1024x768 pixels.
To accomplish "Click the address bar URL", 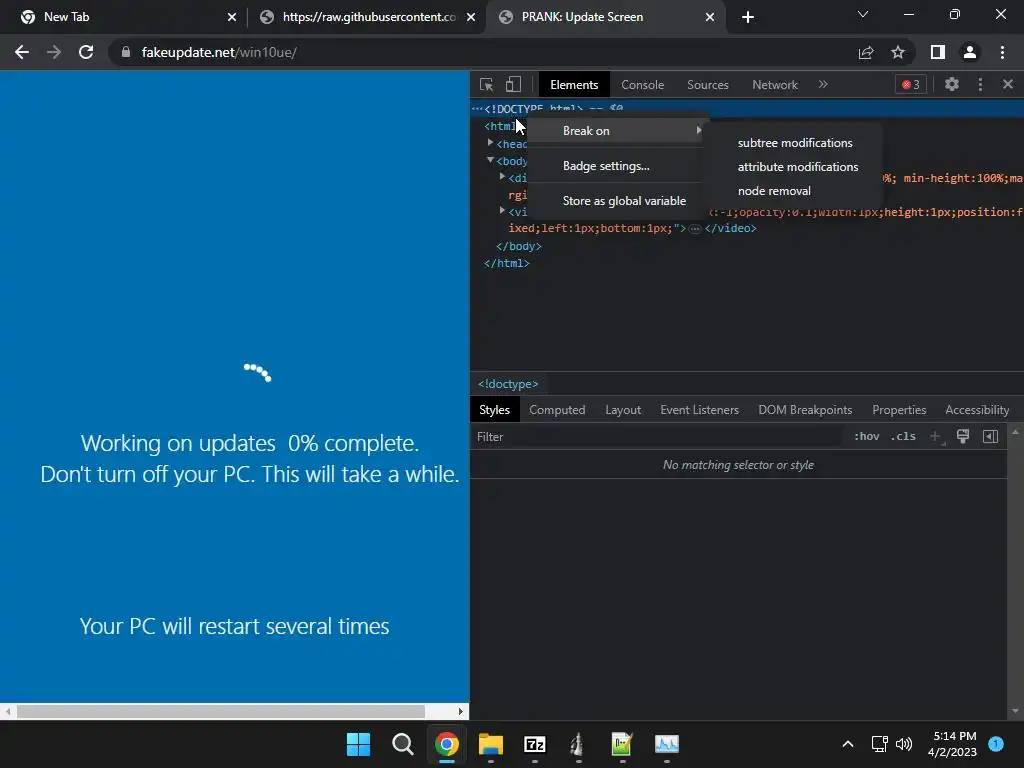I will [219, 52].
